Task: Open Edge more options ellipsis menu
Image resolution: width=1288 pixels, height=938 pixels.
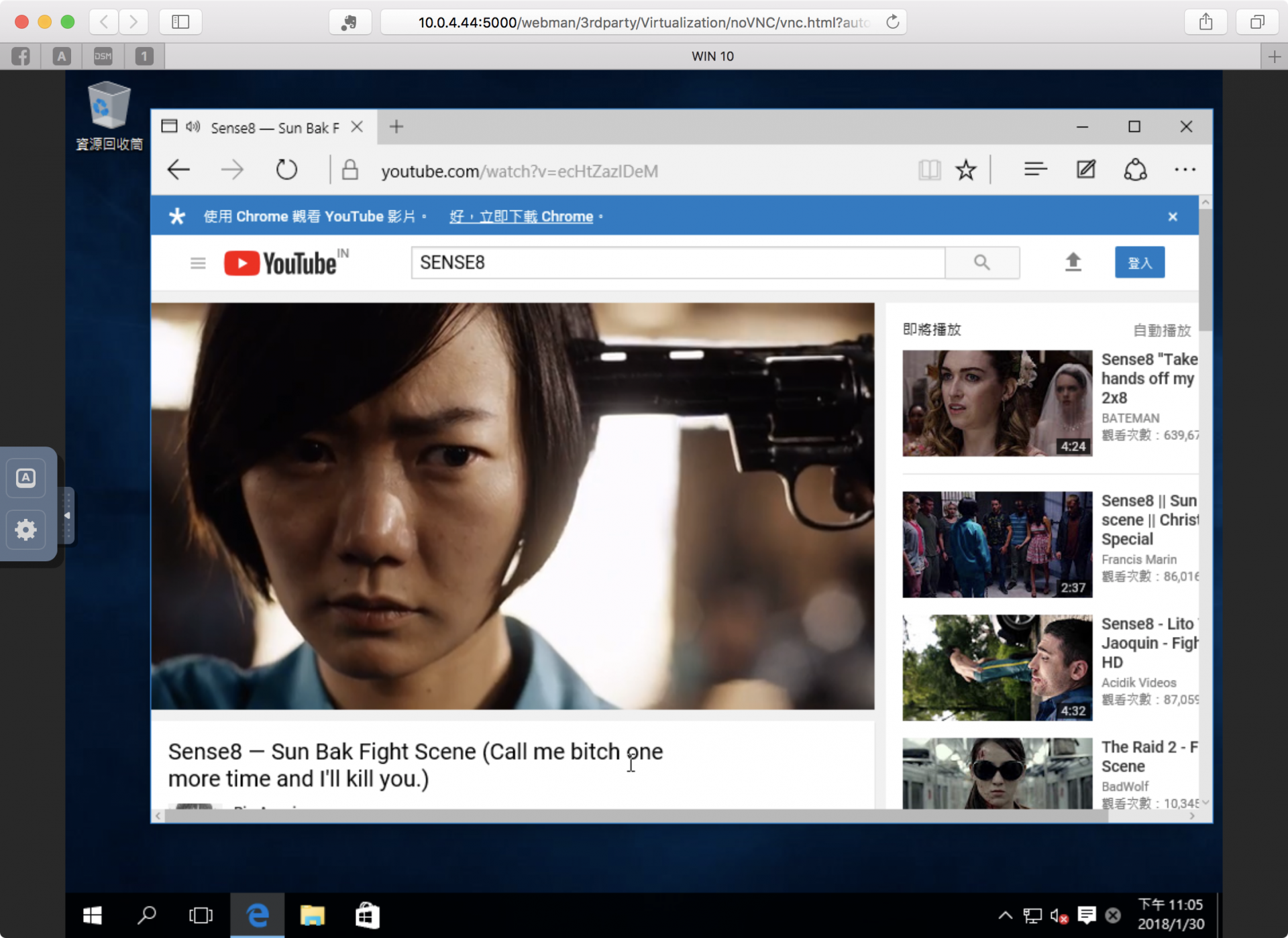Action: (1185, 170)
